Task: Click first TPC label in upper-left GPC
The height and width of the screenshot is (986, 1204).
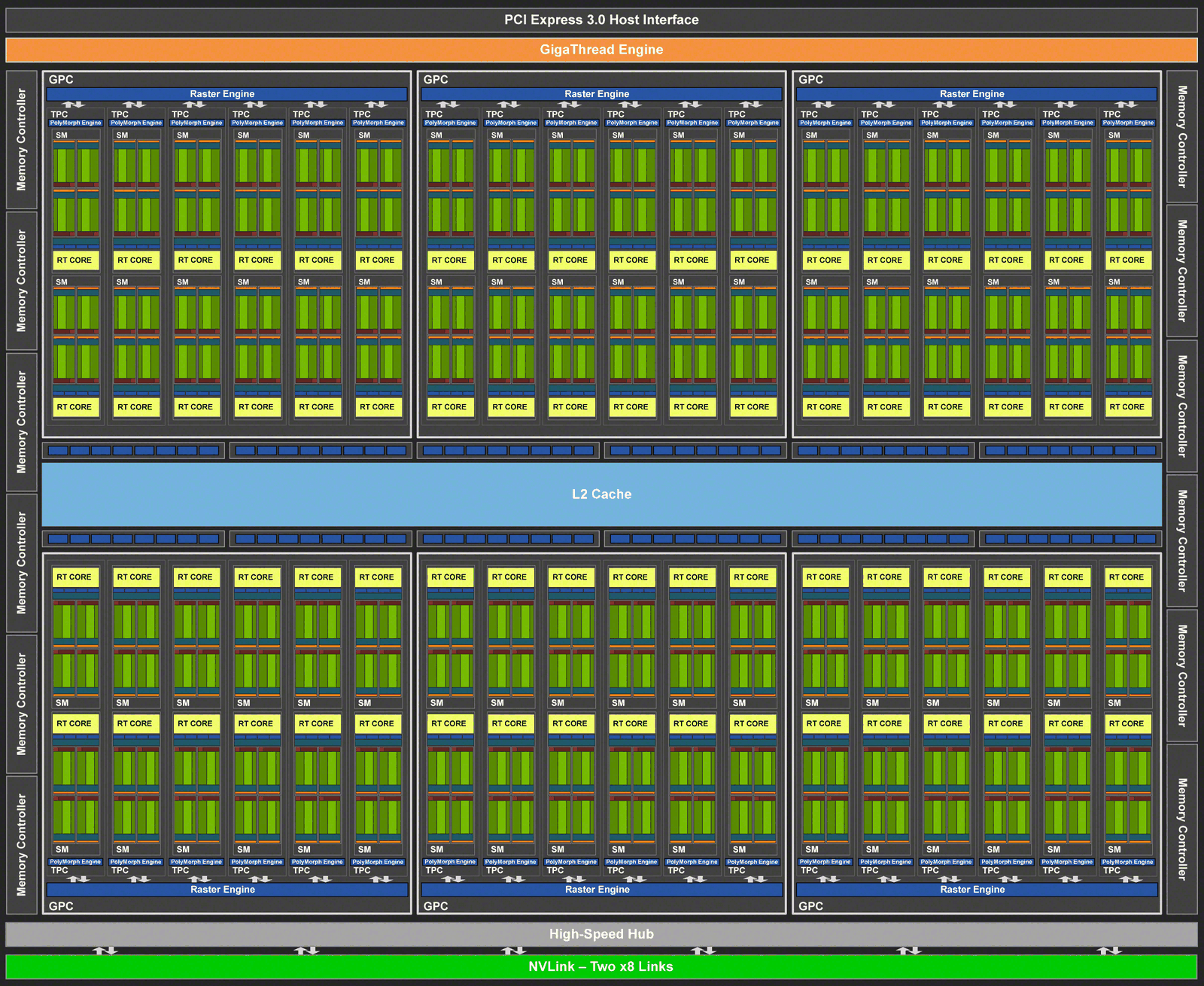Action: pyautogui.click(x=59, y=114)
